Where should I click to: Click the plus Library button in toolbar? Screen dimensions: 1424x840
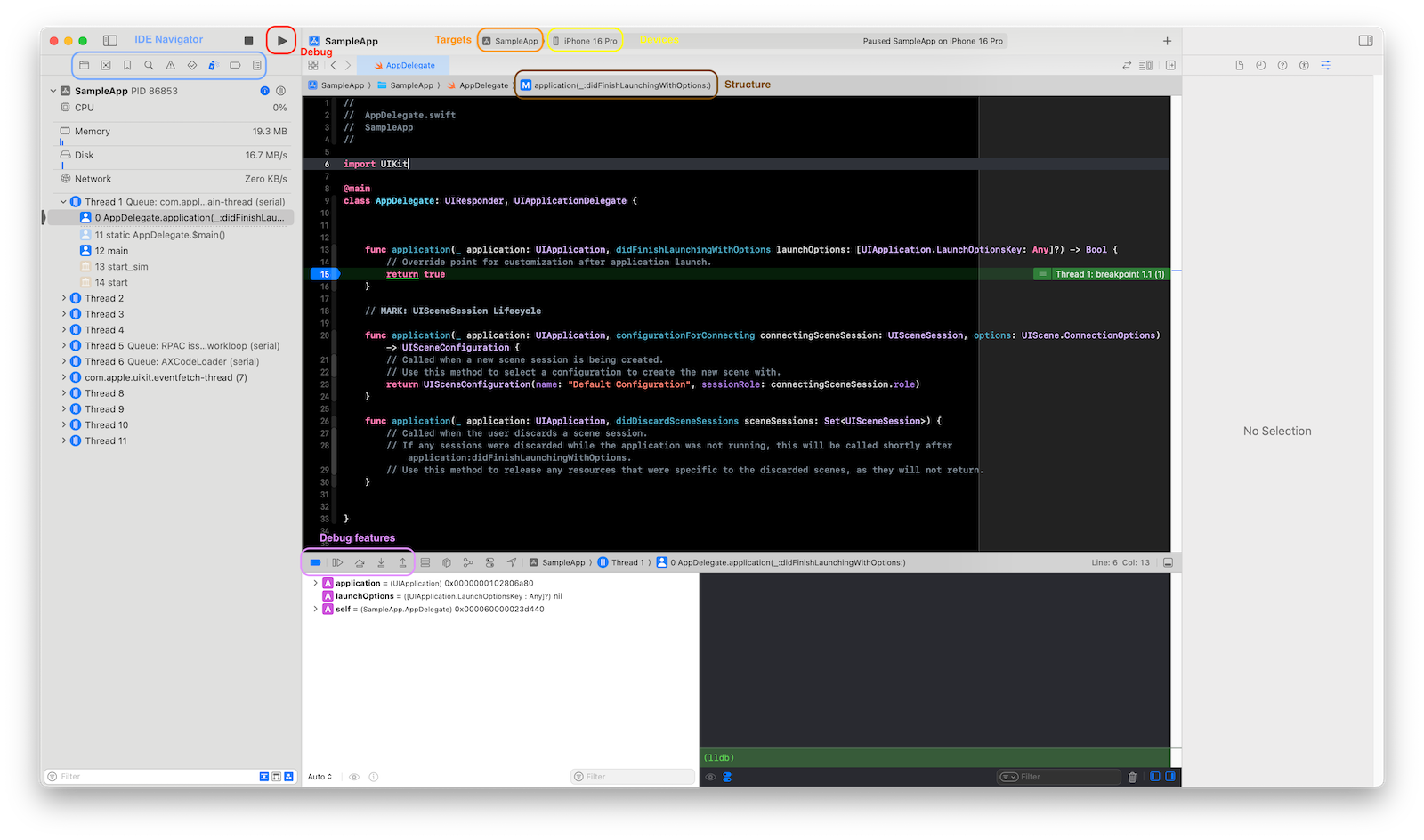(1167, 41)
